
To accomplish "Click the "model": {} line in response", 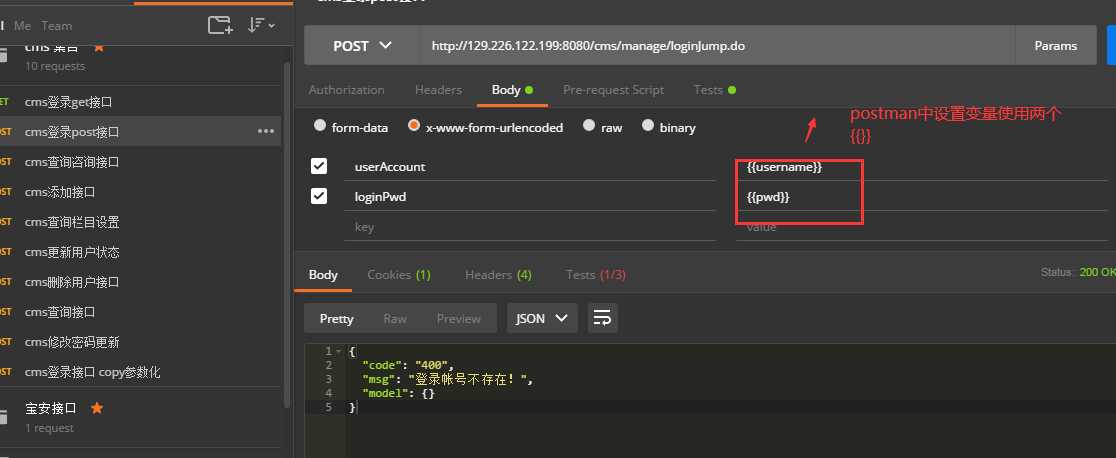I will pyautogui.click(x=398, y=393).
